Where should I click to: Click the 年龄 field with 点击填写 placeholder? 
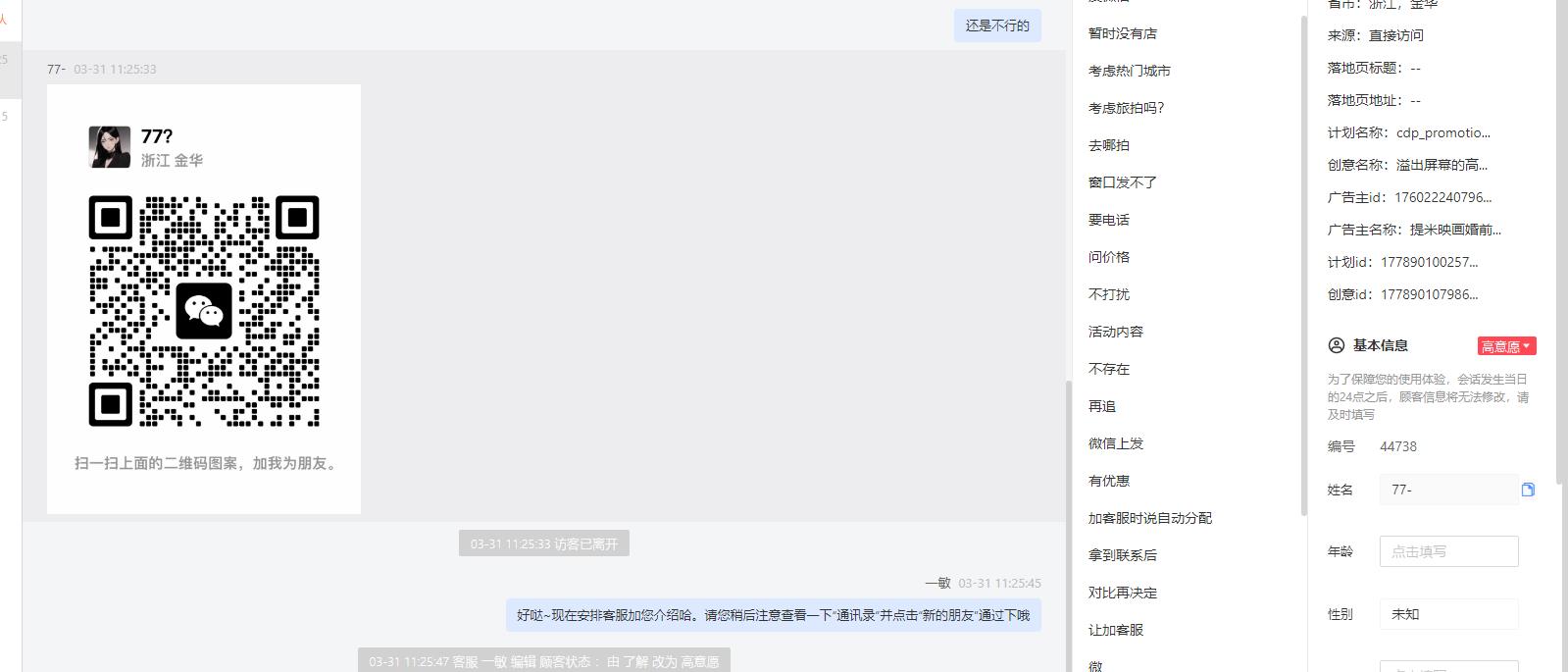click(1448, 551)
